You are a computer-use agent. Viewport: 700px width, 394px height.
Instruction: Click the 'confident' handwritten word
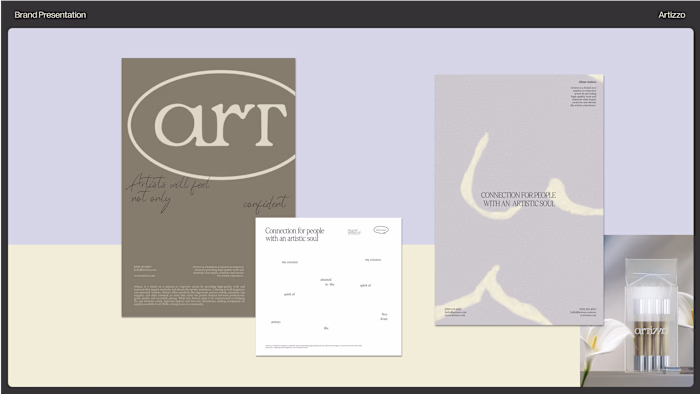point(266,203)
